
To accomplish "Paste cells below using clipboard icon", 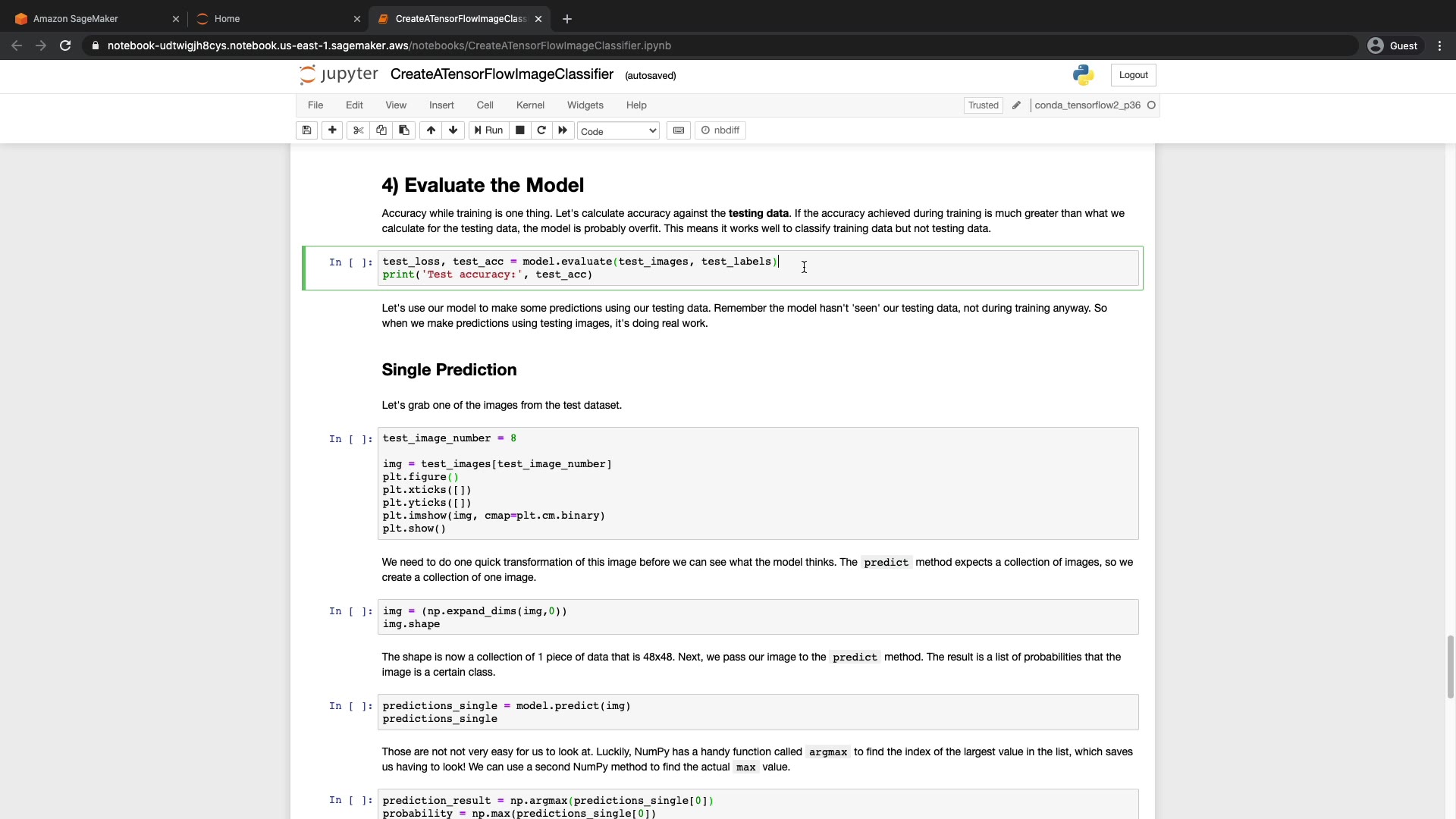I will click(x=404, y=130).
